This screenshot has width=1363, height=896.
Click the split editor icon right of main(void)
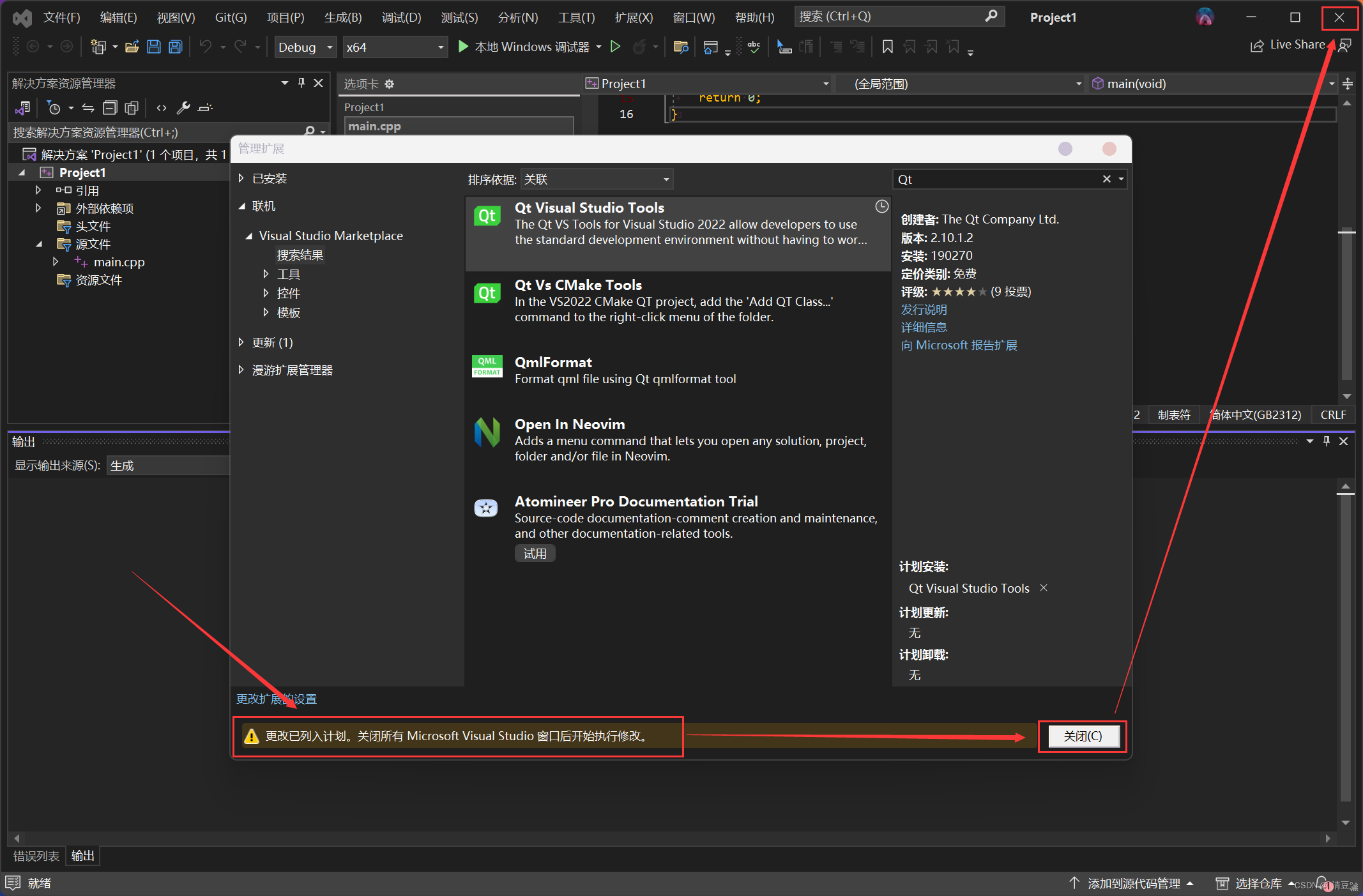(x=1348, y=84)
